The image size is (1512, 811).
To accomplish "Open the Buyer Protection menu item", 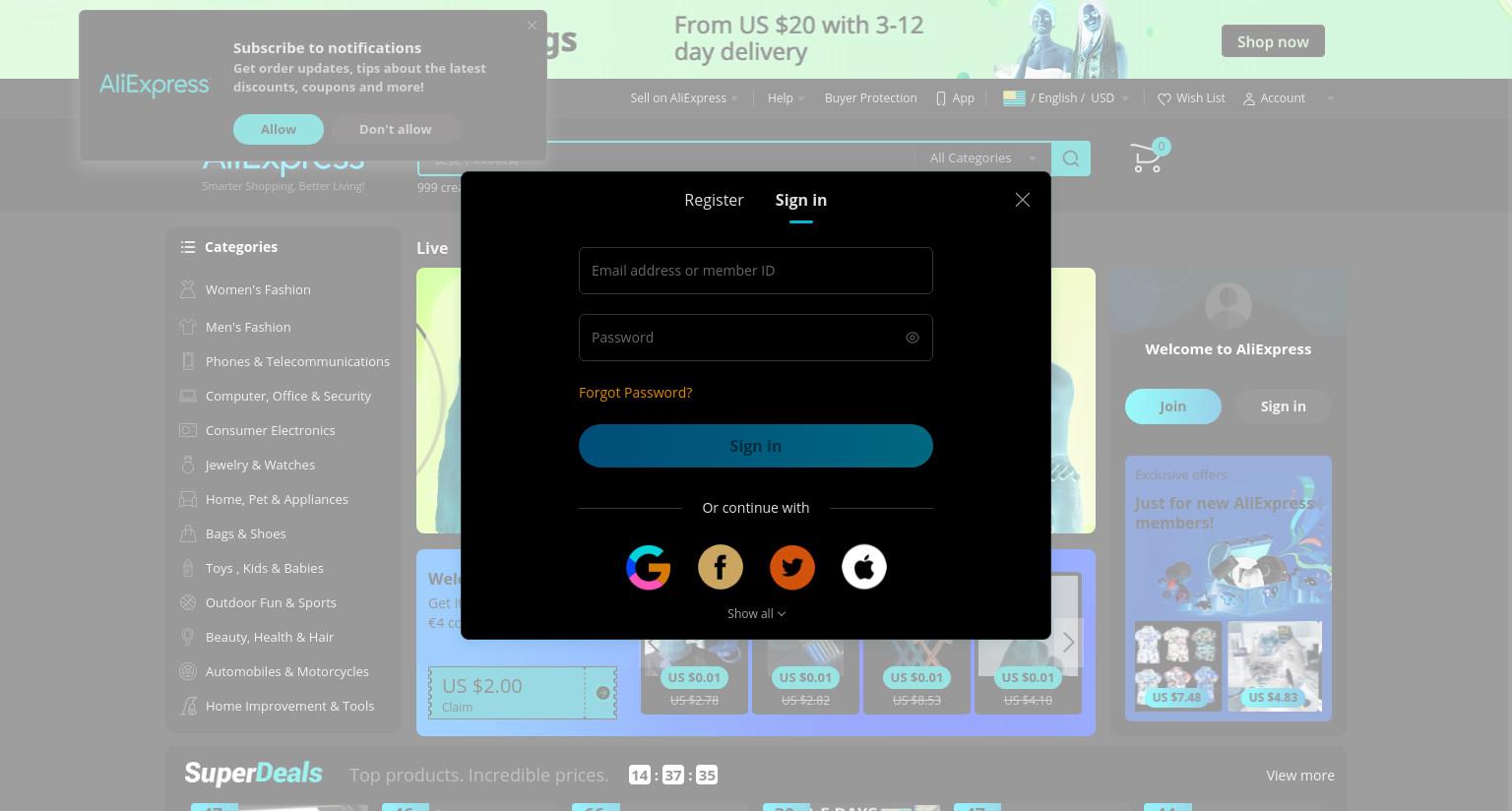I will pos(870,98).
